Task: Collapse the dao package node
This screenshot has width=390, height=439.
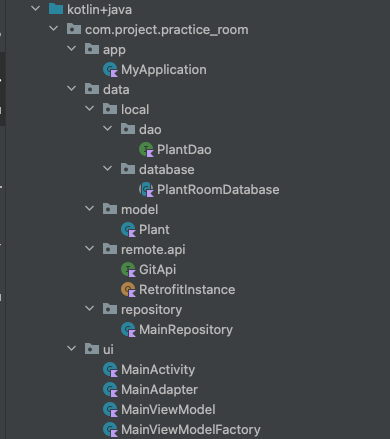Action: (x=108, y=129)
